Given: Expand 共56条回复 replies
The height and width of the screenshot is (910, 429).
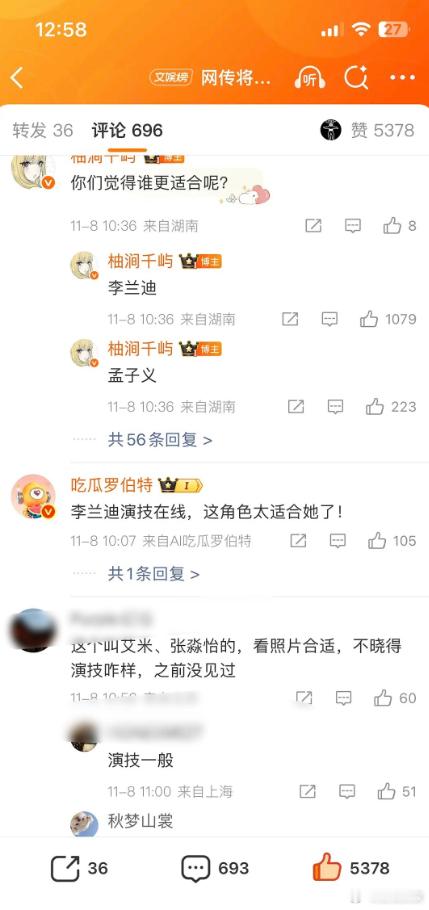Looking at the screenshot, I should (160, 440).
